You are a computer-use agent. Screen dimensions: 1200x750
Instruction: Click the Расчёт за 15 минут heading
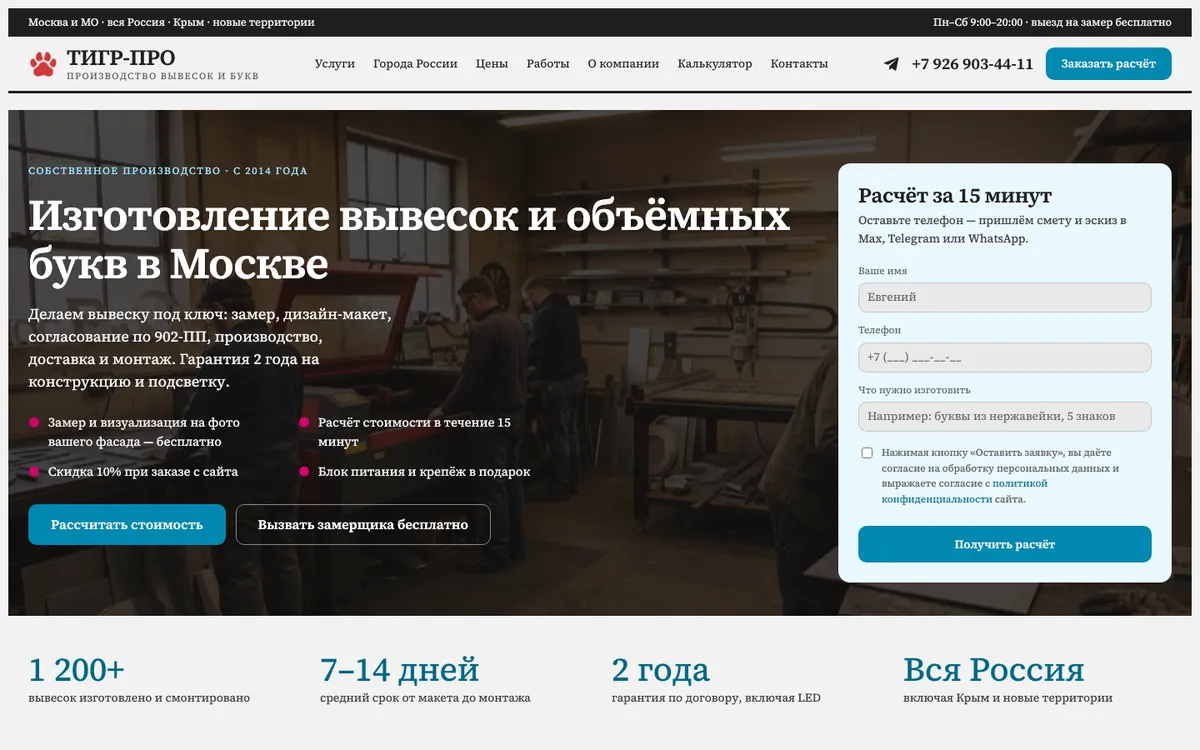tap(955, 196)
